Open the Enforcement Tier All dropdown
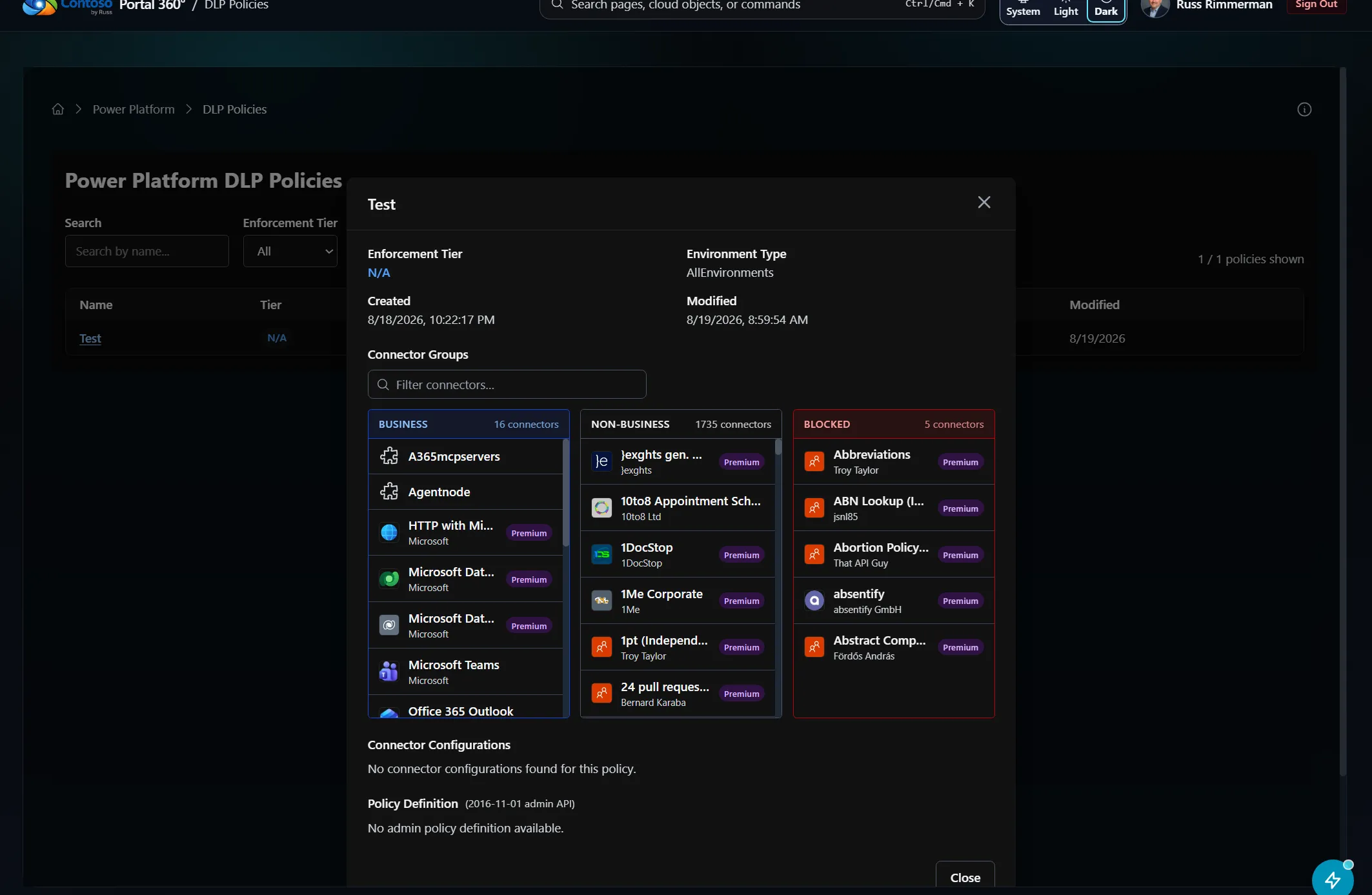 tap(290, 251)
